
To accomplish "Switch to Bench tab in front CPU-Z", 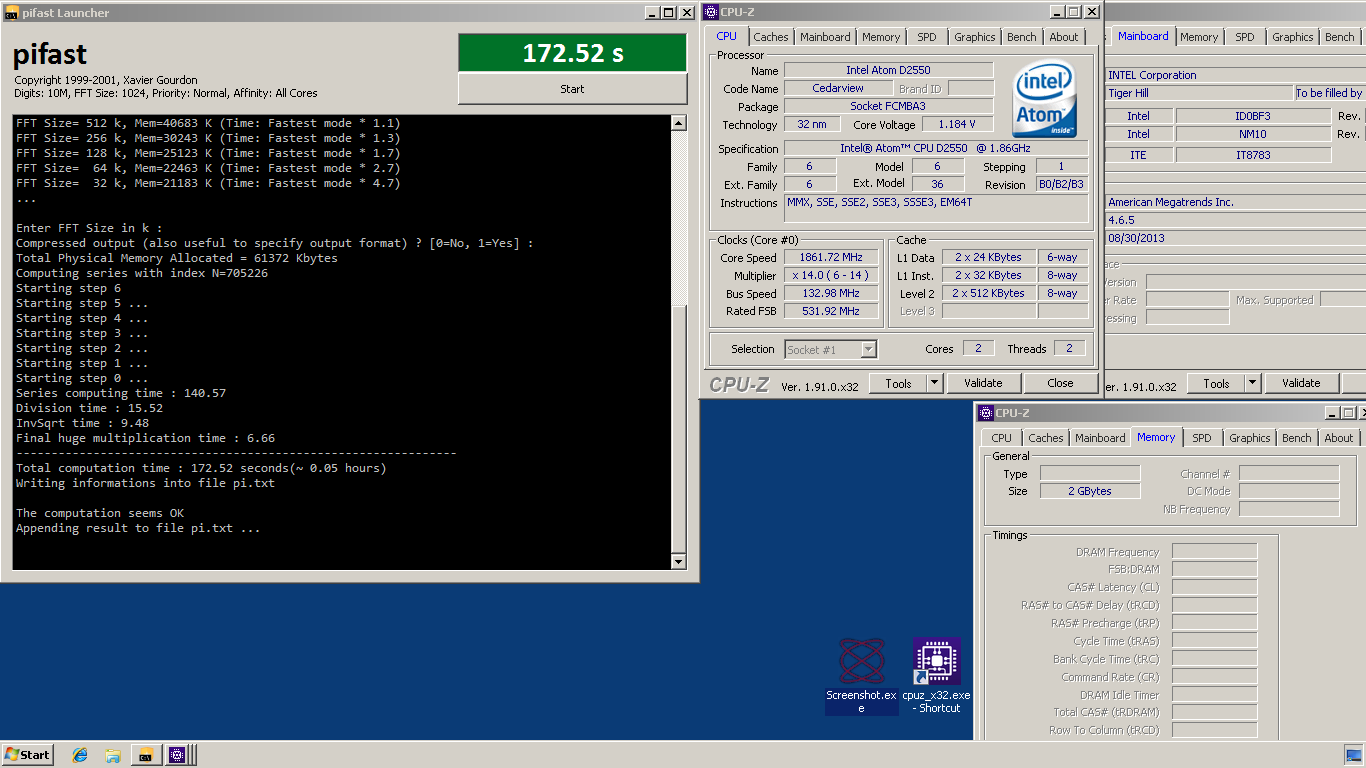I will [1022, 37].
